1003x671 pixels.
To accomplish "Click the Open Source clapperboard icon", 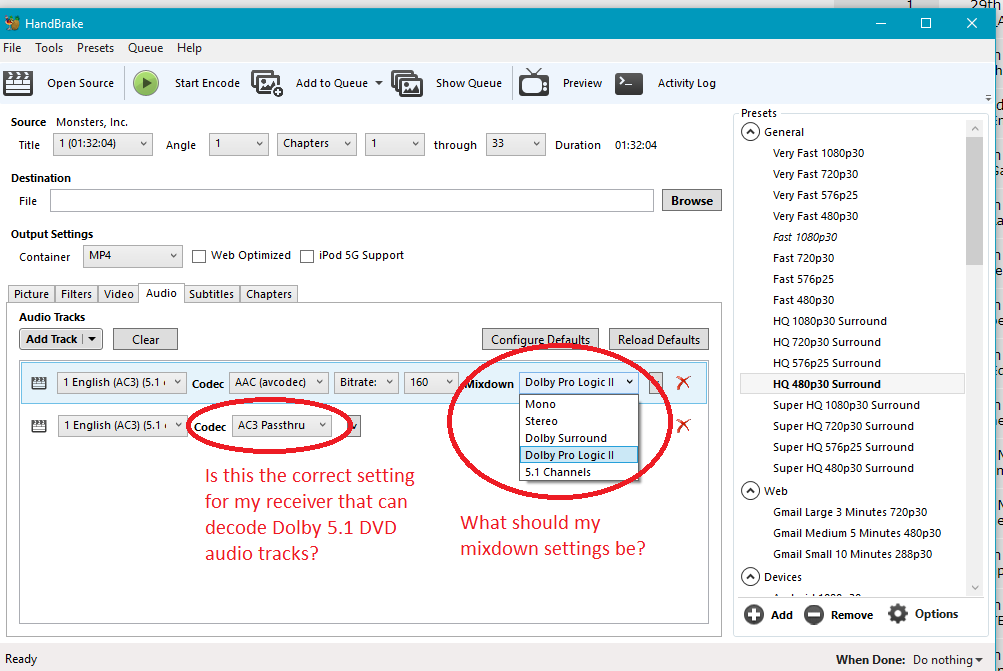I will [18, 83].
